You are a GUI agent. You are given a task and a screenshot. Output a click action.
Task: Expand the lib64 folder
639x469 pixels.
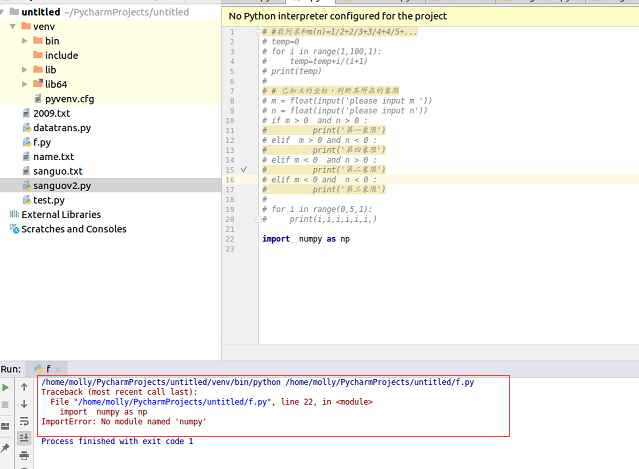(x=24, y=84)
